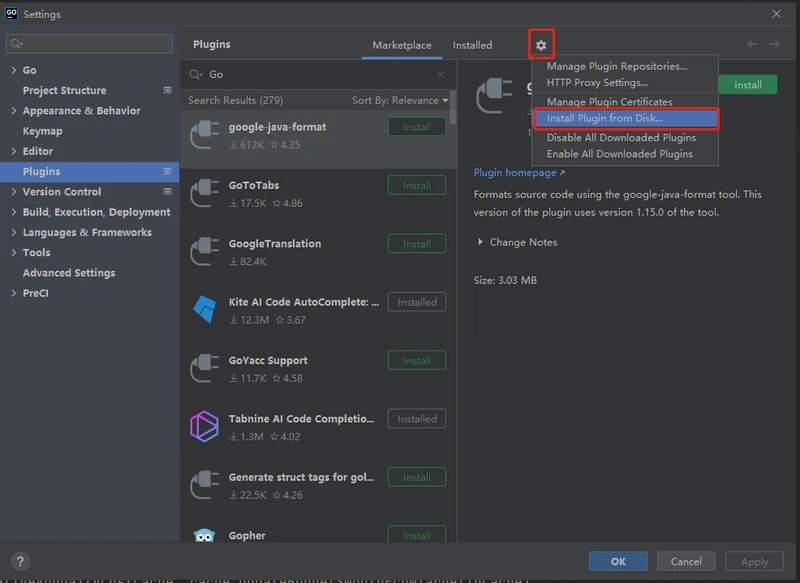Click the Tabnine plugin logo
The width and height of the screenshot is (800, 583).
tap(205, 426)
